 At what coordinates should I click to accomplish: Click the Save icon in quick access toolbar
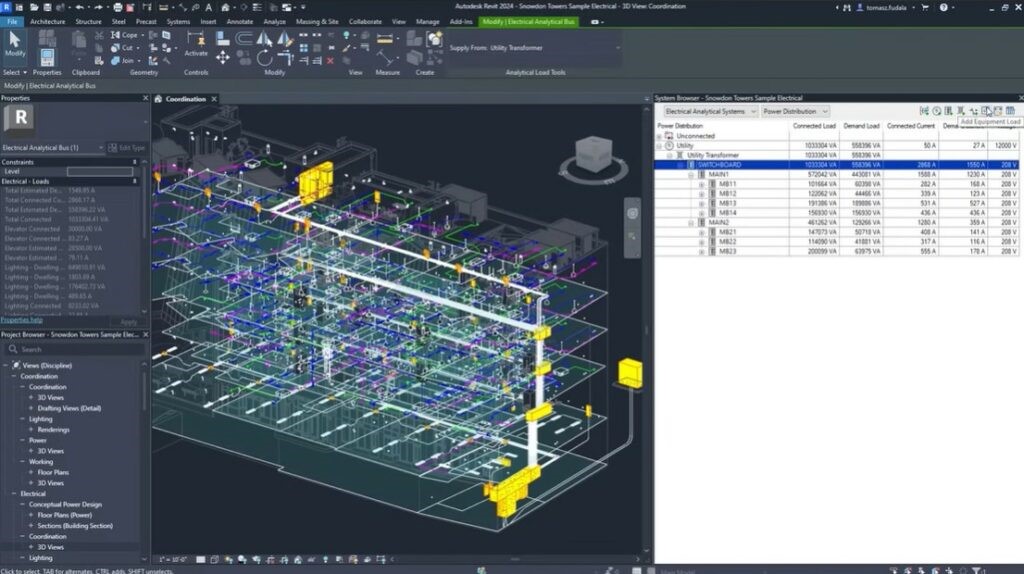47,7
